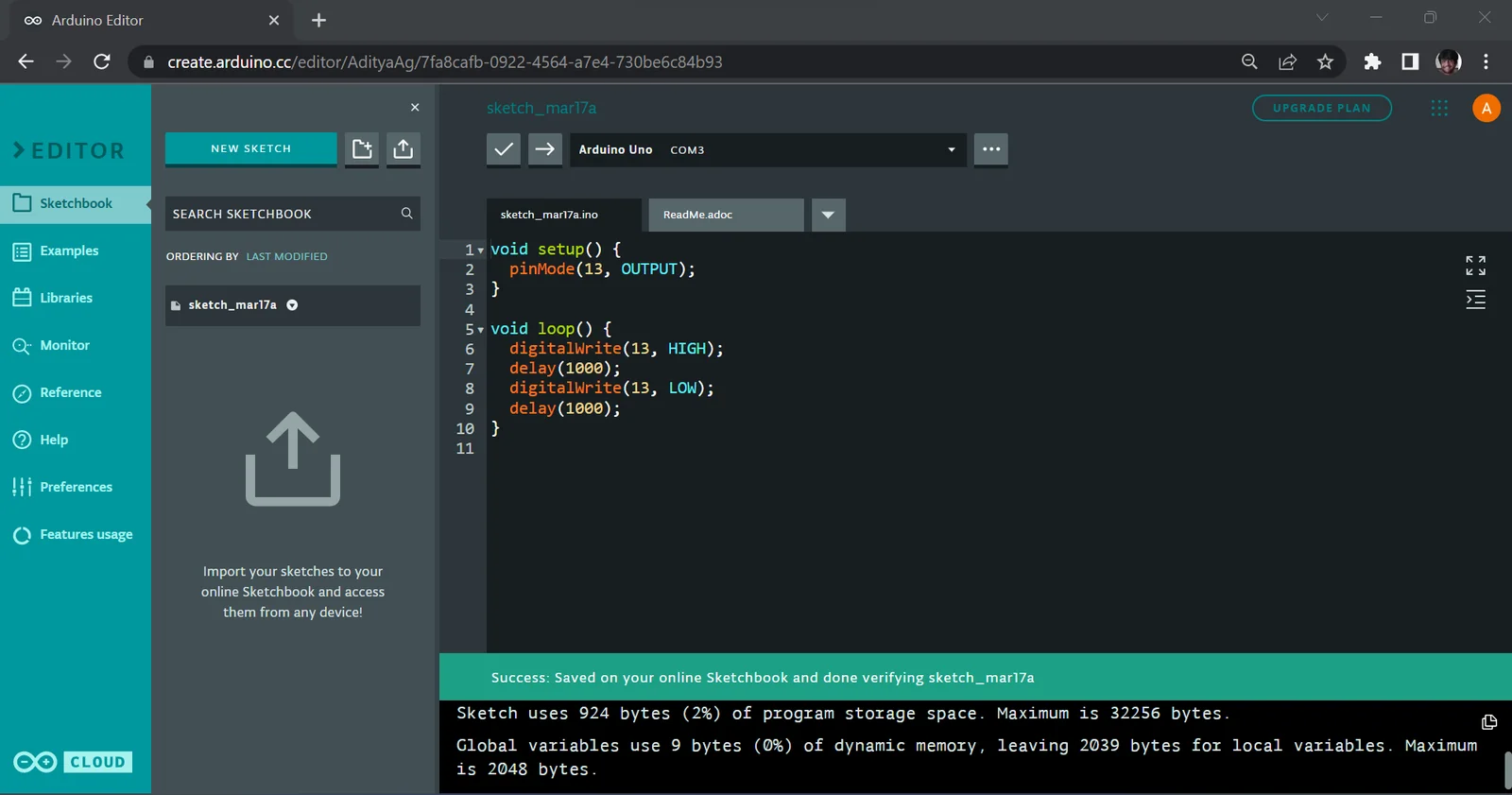Image resolution: width=1512 pixels, height=795 pixels.
Task: Collapse the loop function fold arrow
Action: click(x=481, y=330)
